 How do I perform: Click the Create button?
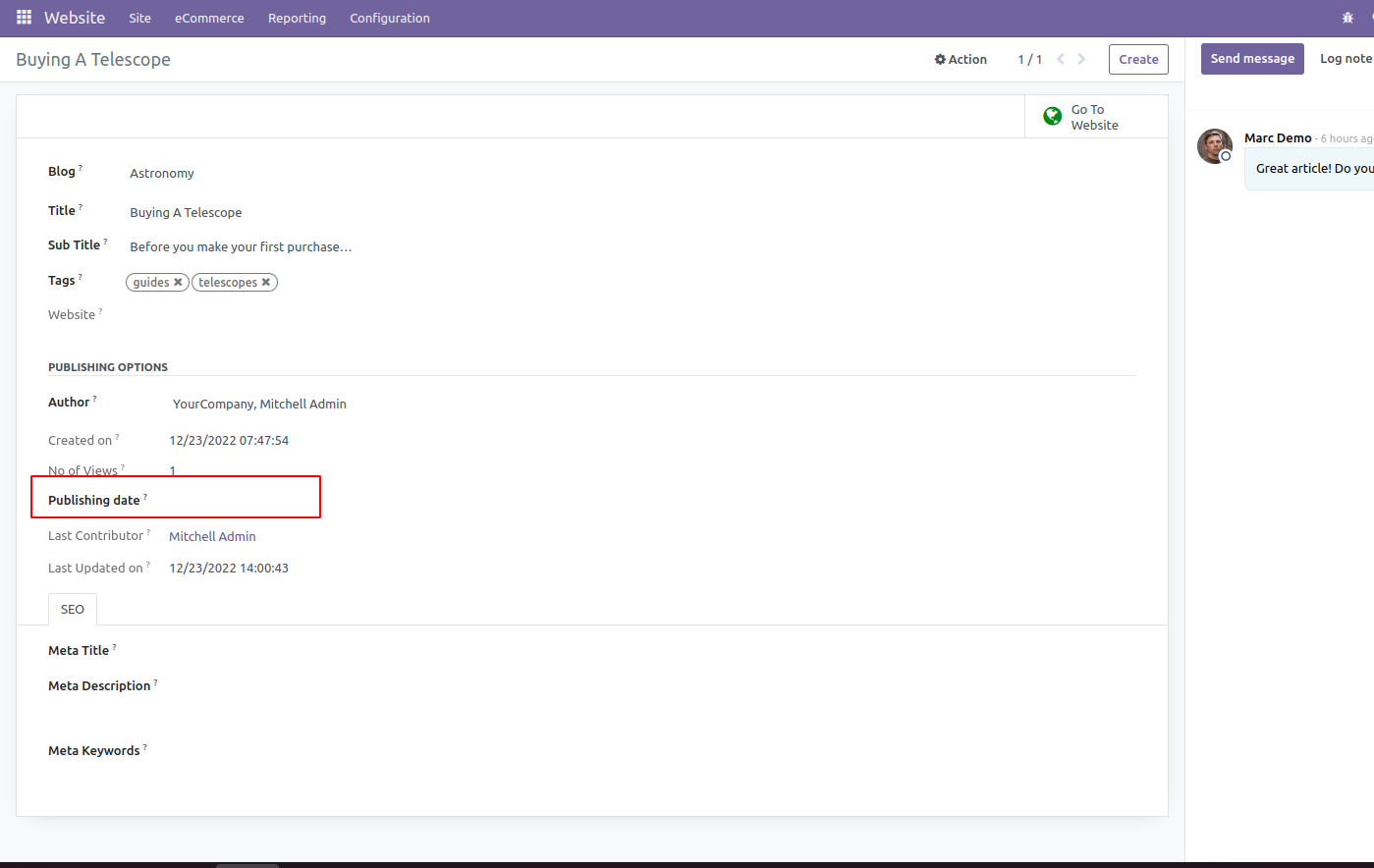(x=1137, y=59)
